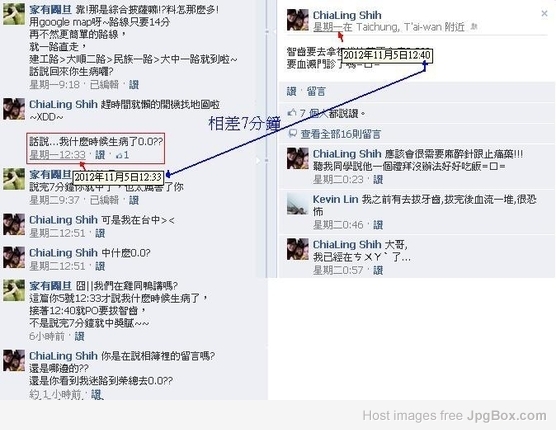556x430 pixels.
Task: Like the comment posted 6小時前
Action: (79, 336)
